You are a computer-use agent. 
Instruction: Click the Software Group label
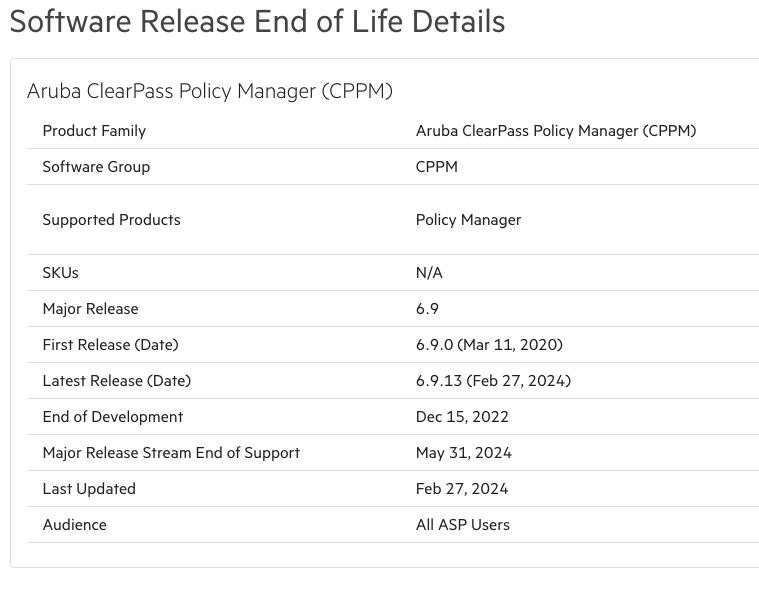click(96, 166)
